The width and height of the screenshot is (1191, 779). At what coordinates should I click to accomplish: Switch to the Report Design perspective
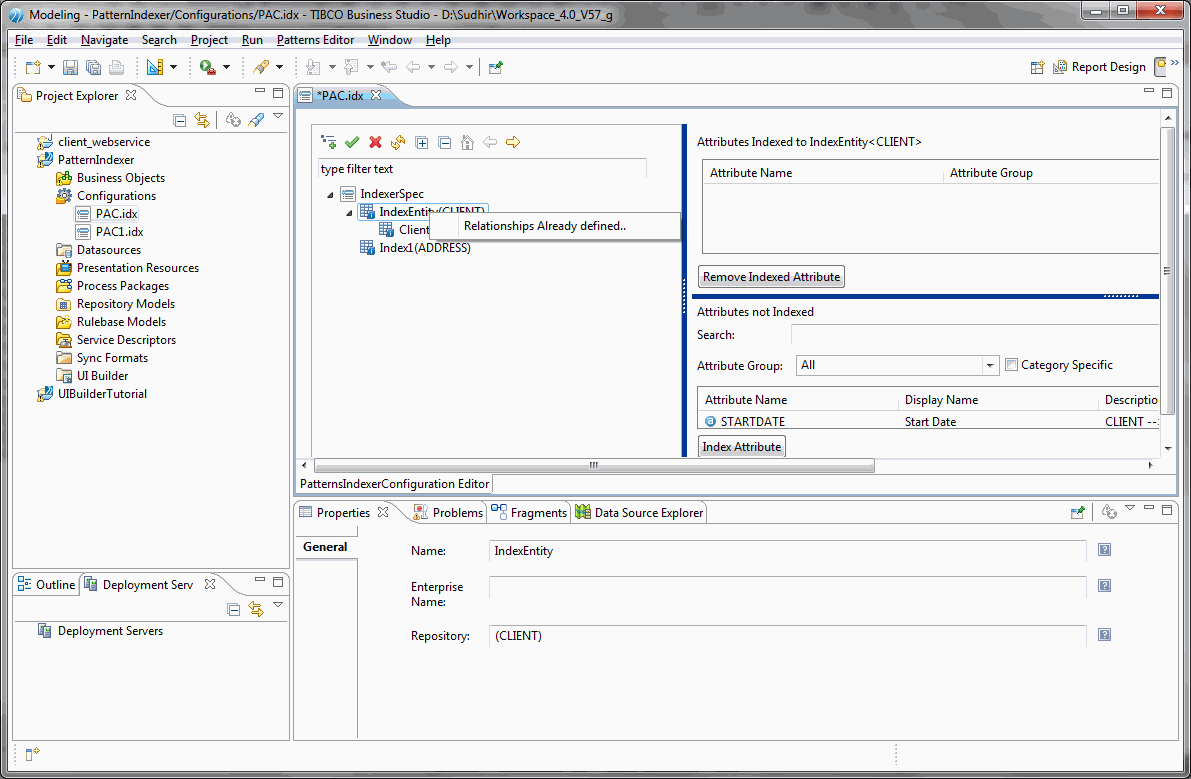pyautogui.click(x=1099, y=67)
